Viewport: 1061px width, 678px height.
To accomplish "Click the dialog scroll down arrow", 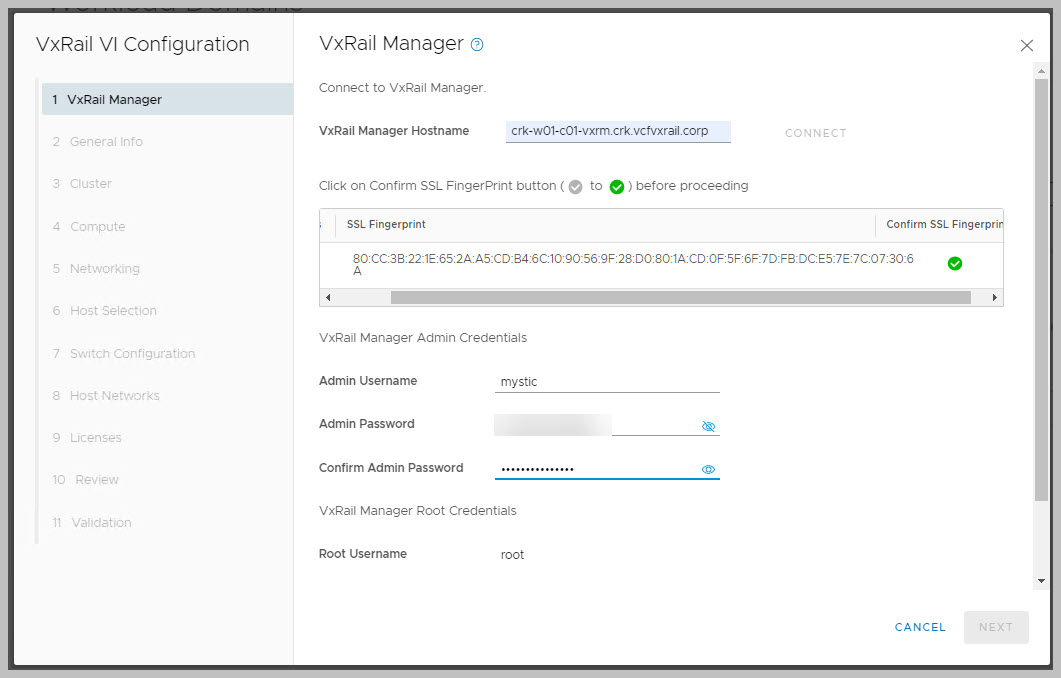I will (x=1041, y=581).
